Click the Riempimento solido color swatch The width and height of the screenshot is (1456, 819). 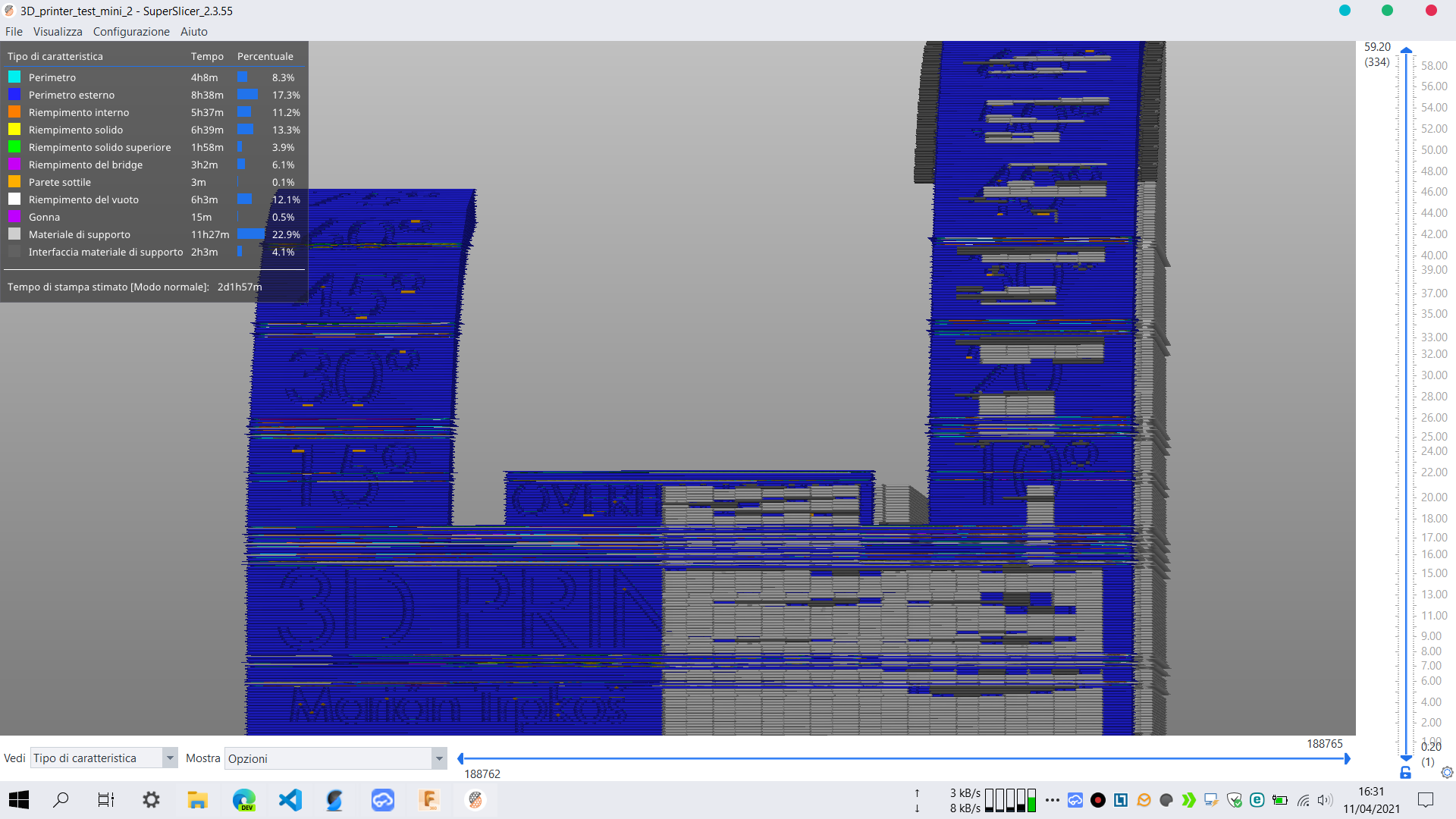[14, 130]
